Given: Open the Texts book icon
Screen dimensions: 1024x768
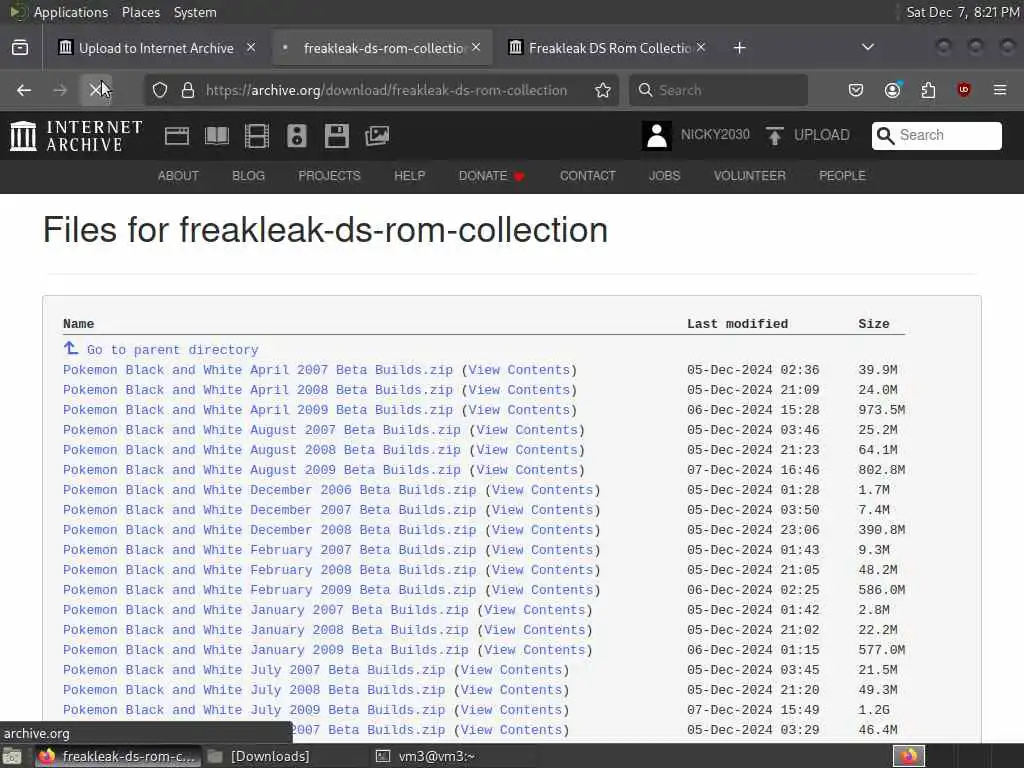Looking at the screenshot, I should coord(217,136).
